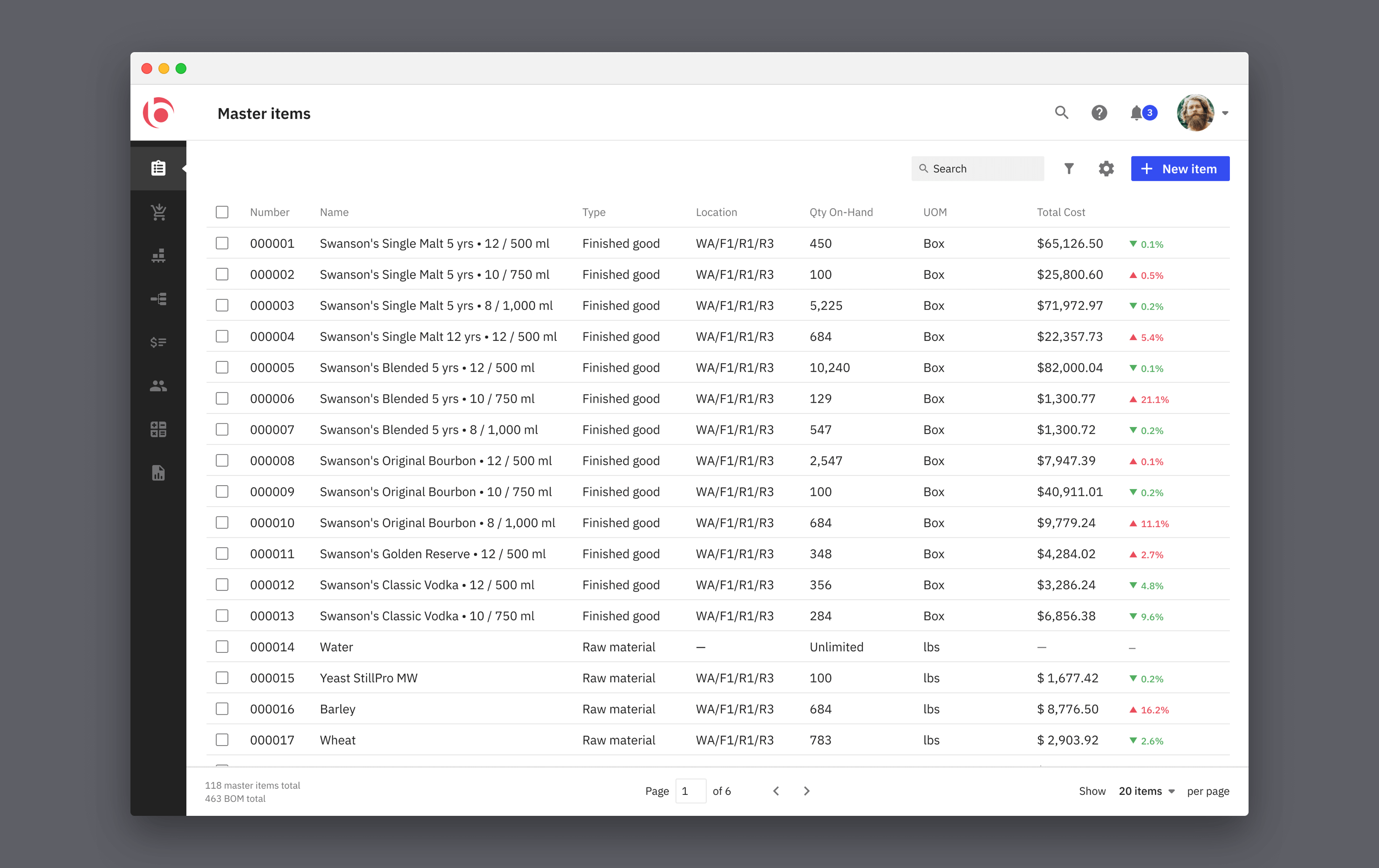Screen dimensions: 1379x868
Task: Click the 463 BOM total text
Action: pyautogui.click(x=235, y=798)
